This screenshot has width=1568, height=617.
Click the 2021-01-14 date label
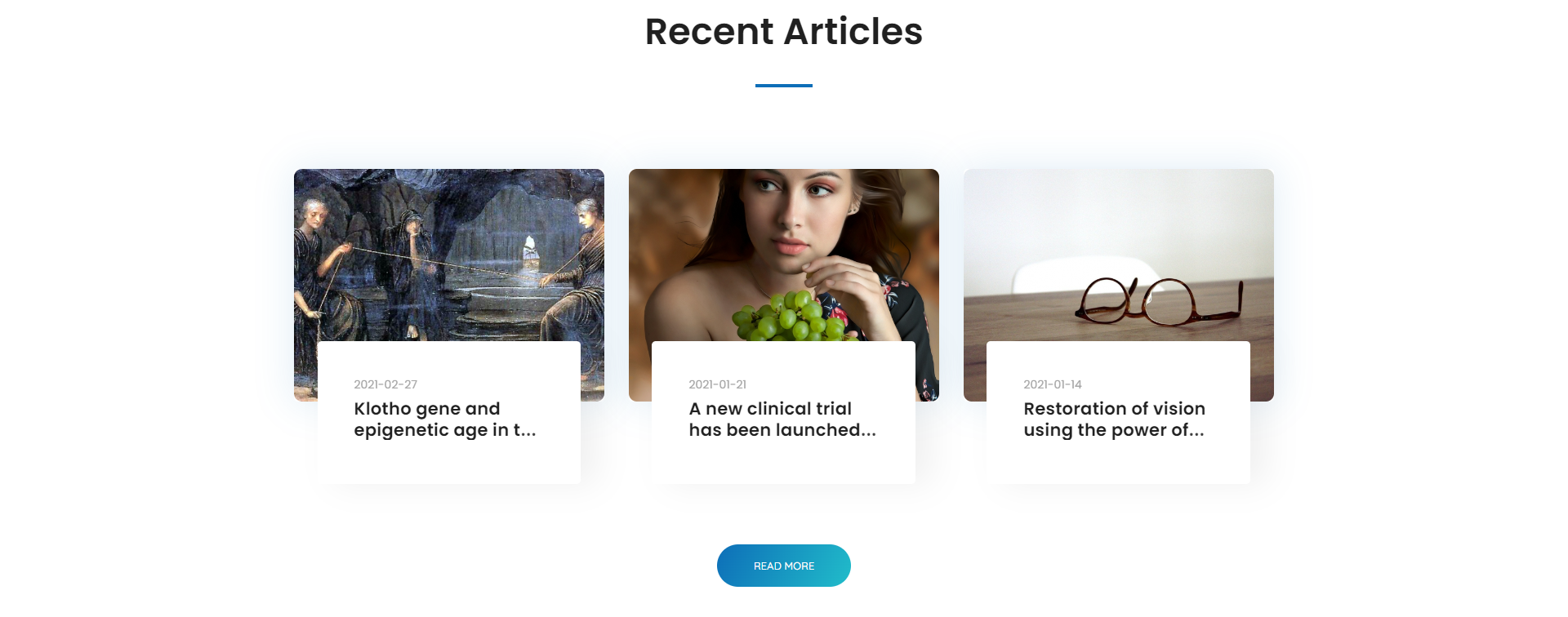pos(1053,384)
